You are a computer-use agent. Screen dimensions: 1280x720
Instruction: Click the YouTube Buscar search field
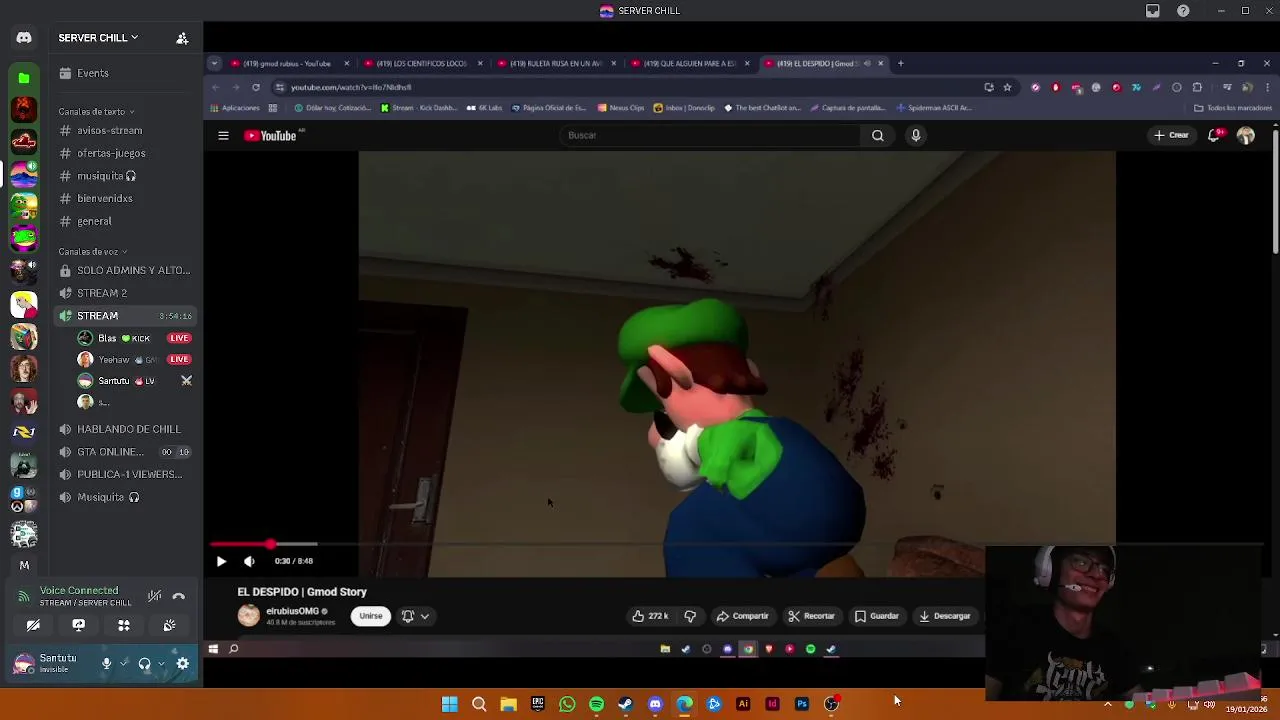click(x=710, y=136)
